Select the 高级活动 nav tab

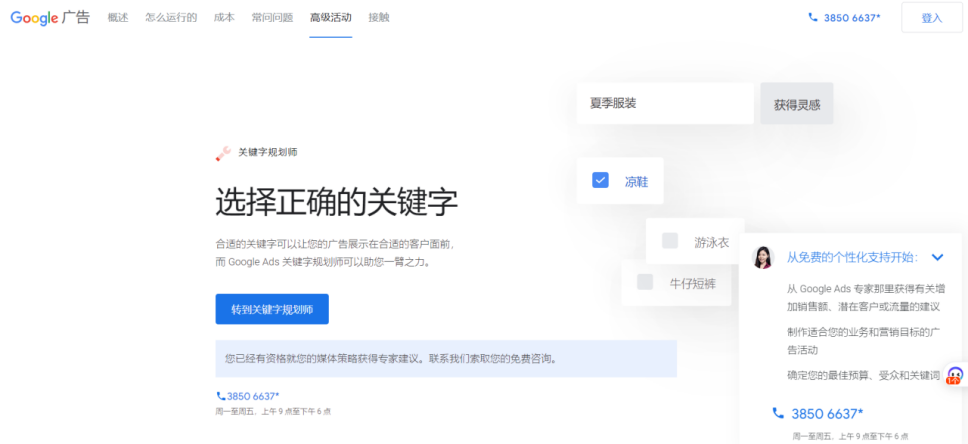point(331,17)
